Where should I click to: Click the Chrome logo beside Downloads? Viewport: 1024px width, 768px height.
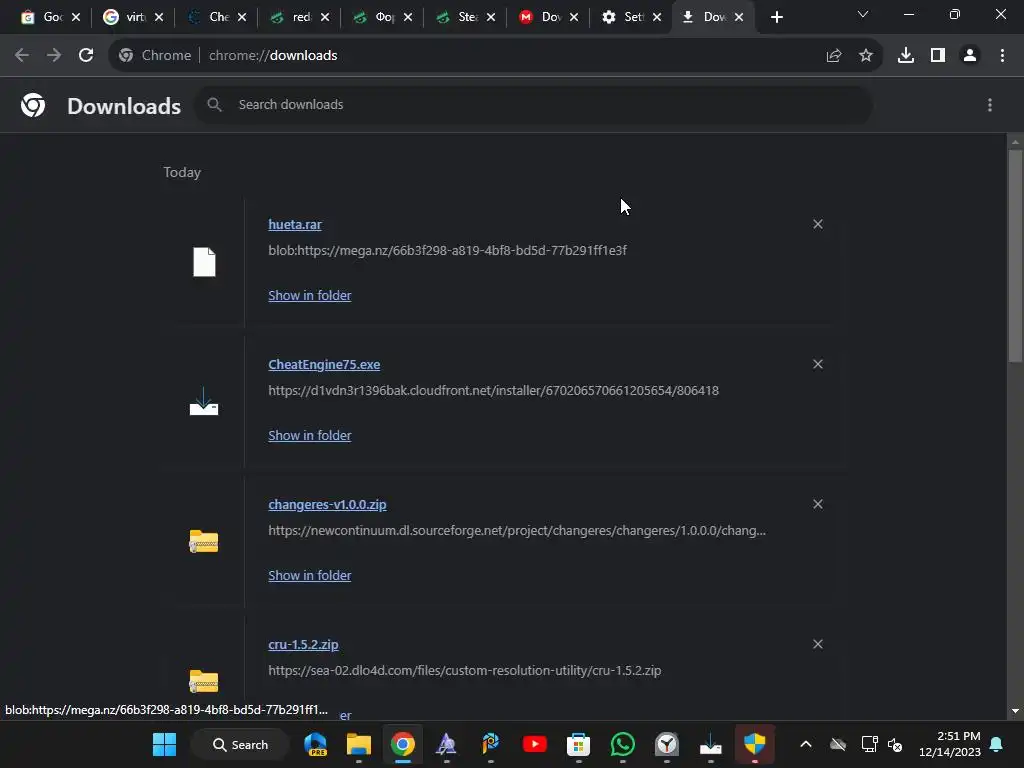33,105
